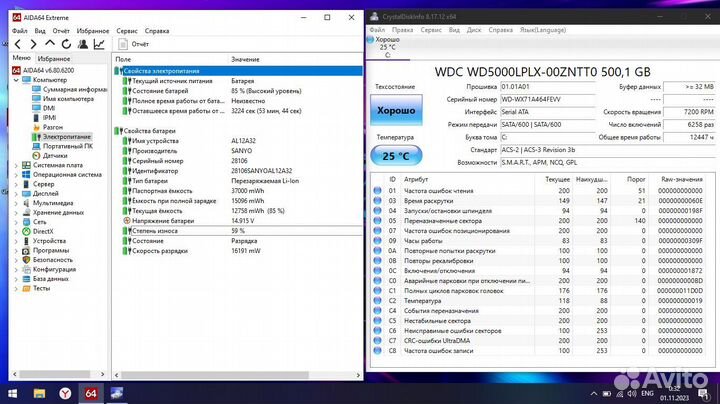This screenshot has width=720, height=404.
Task: Expand the Системная плата node
Action: (16, 165)
